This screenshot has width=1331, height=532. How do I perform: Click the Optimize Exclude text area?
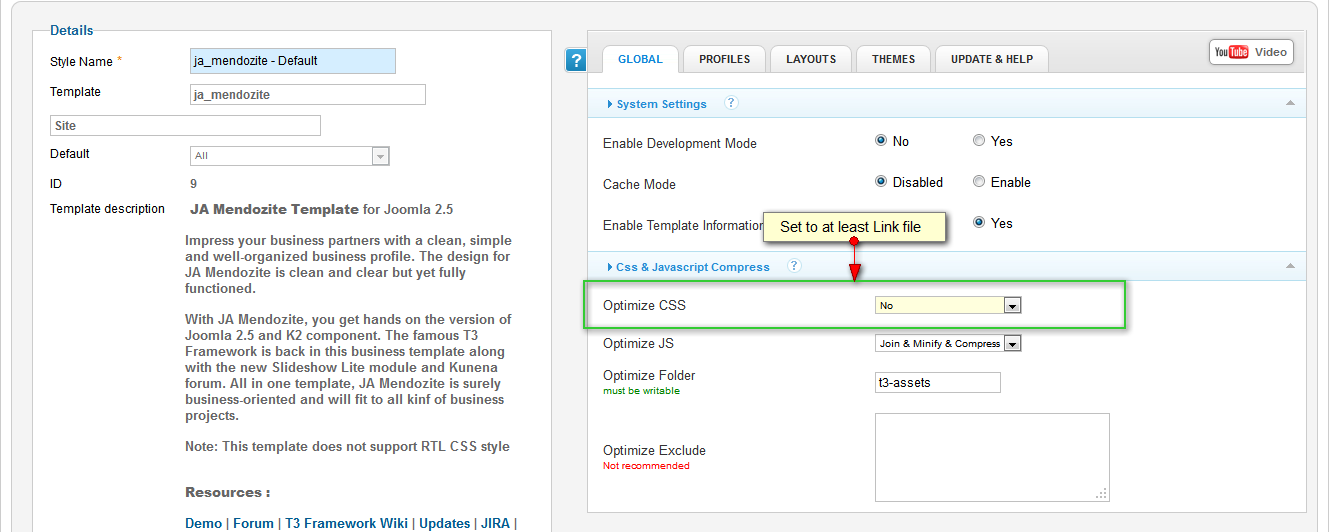point(991,457)
